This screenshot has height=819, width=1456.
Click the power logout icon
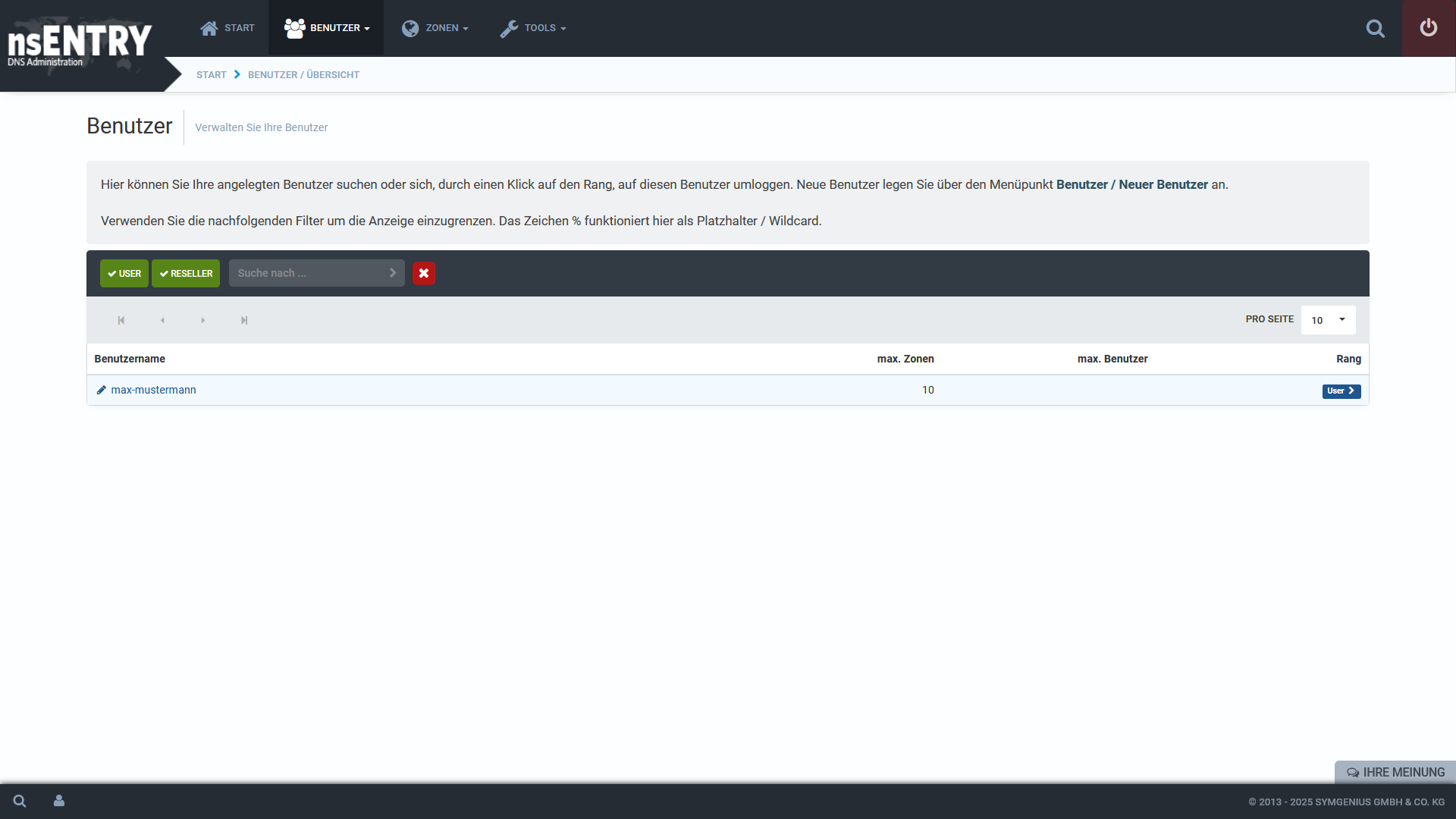[1429, 28]
